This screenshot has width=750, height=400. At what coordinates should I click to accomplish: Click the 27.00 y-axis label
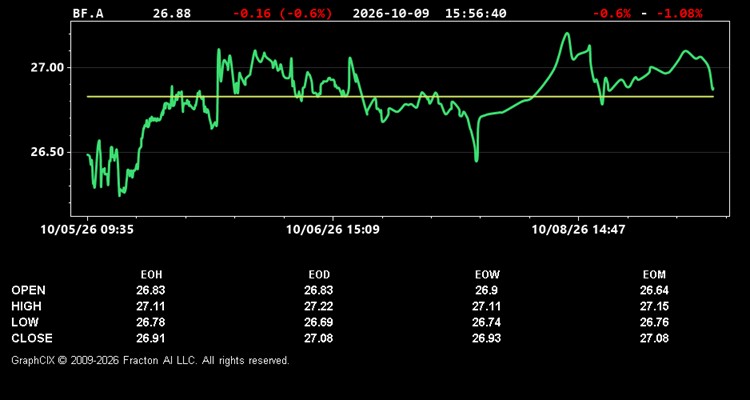click(x=47, y=67)
